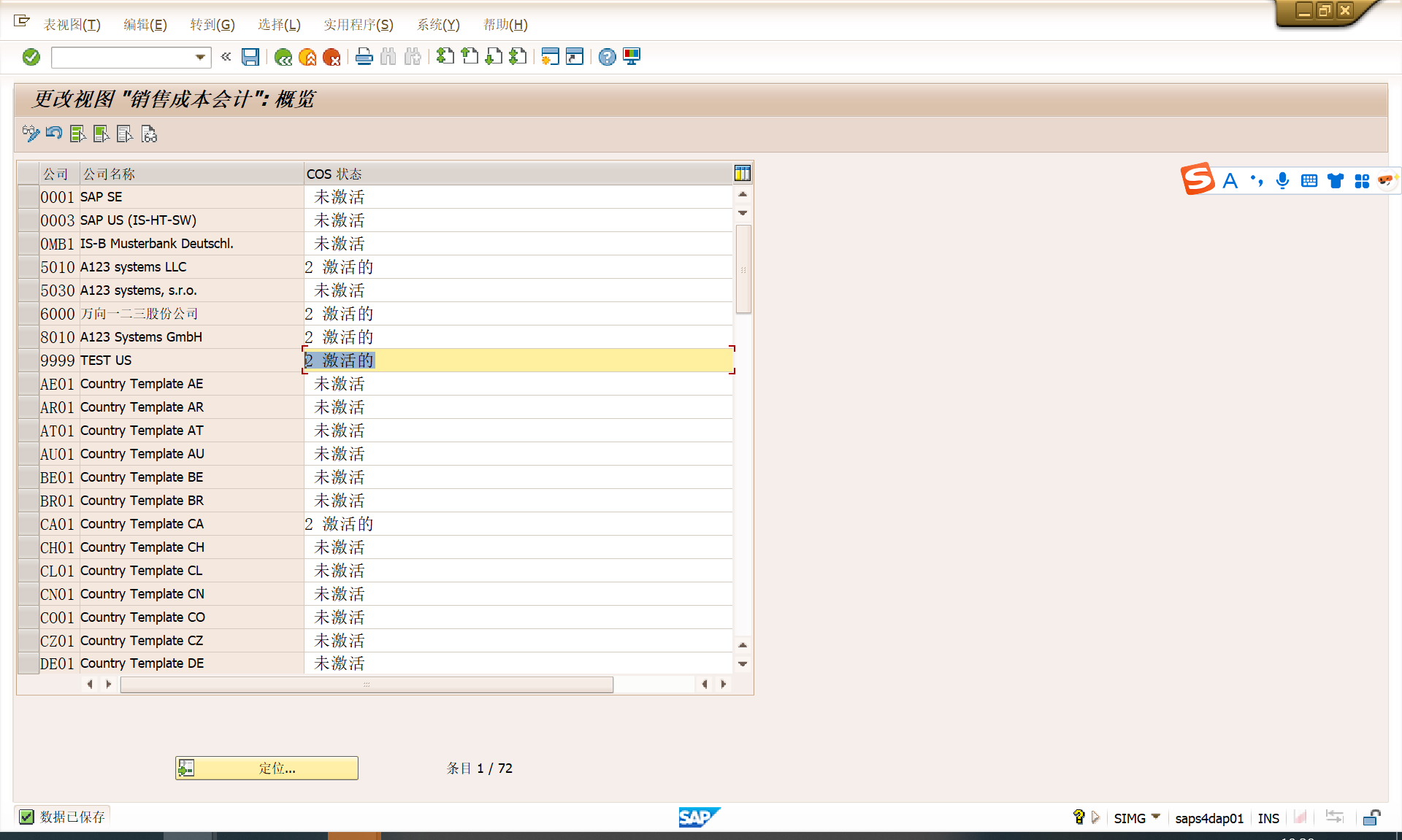Click the green Back arrow icon
This screenshot has height=840, width=1402.
(x=283, y=57)
